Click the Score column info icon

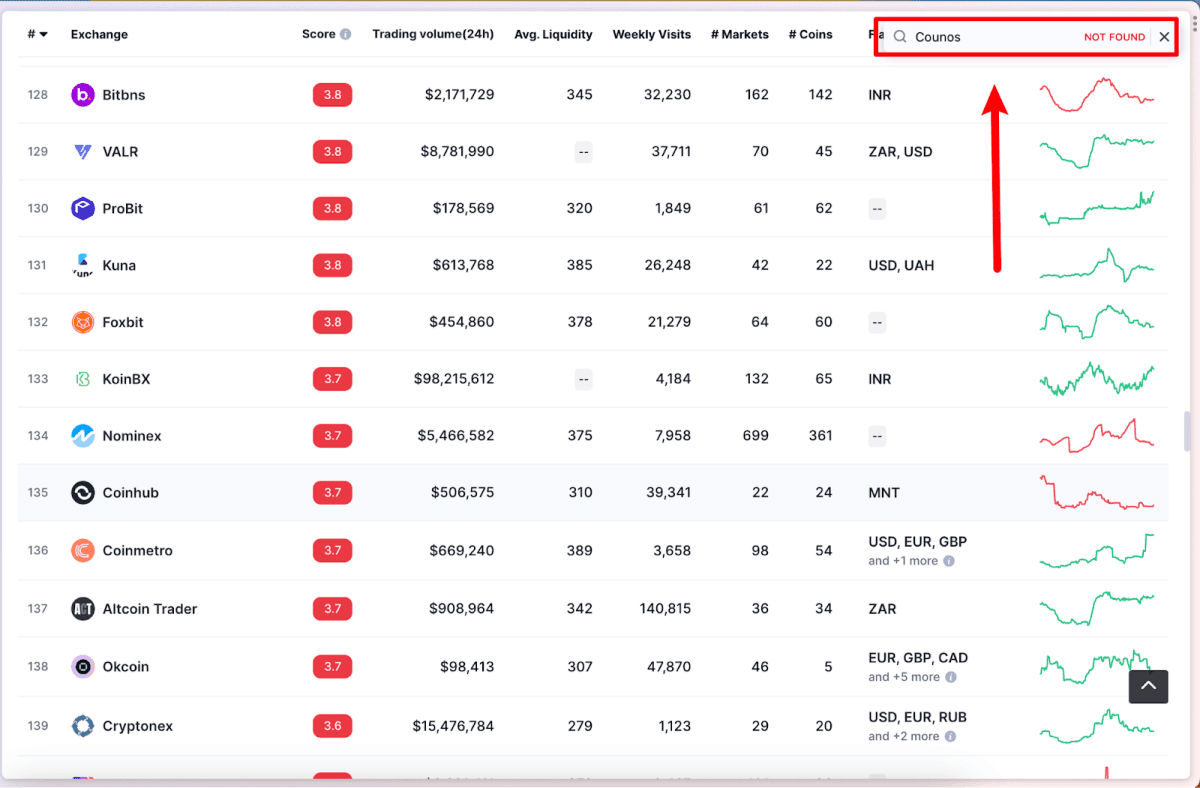coord(345,34)
